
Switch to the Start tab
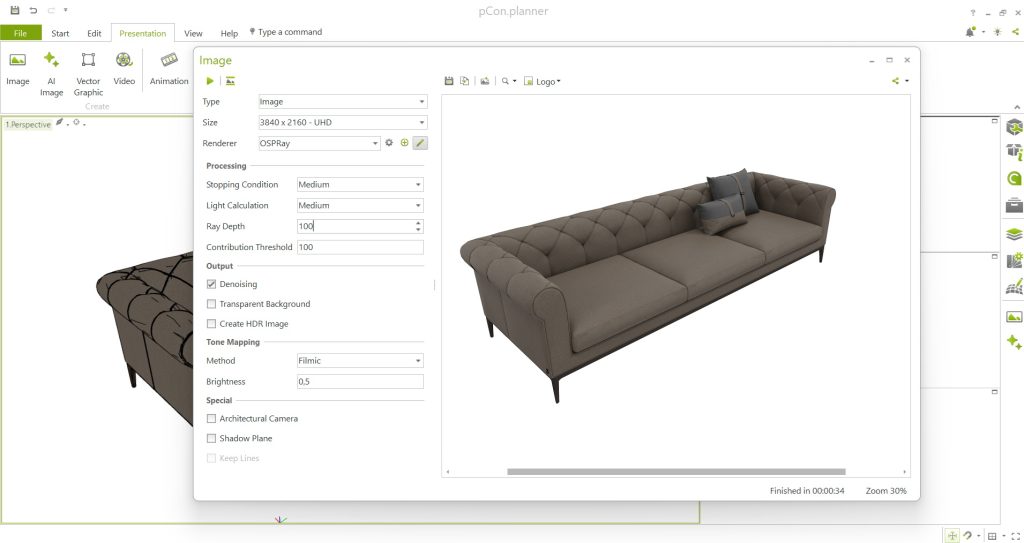60,33
